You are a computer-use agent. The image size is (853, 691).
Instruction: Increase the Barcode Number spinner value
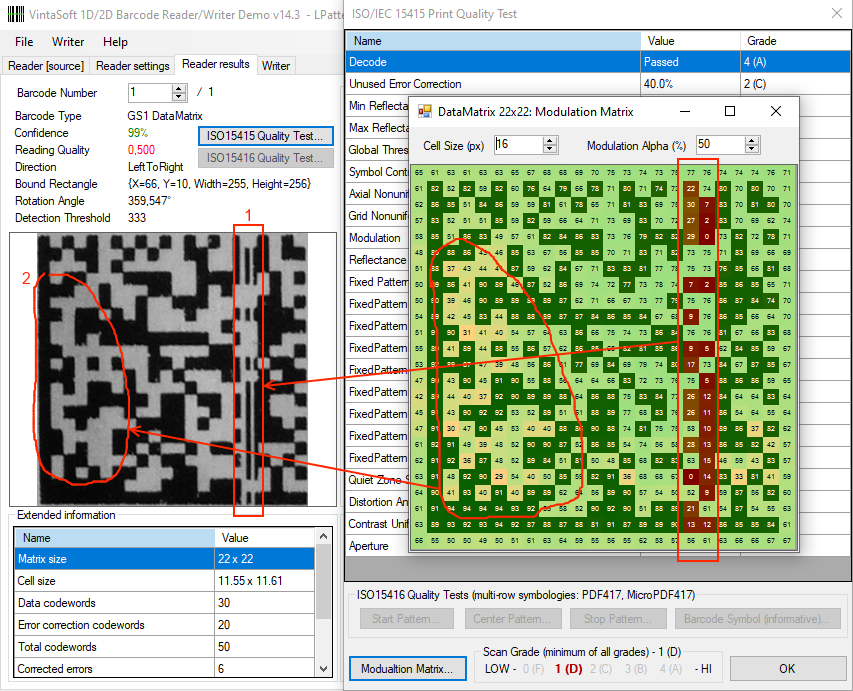179,88
